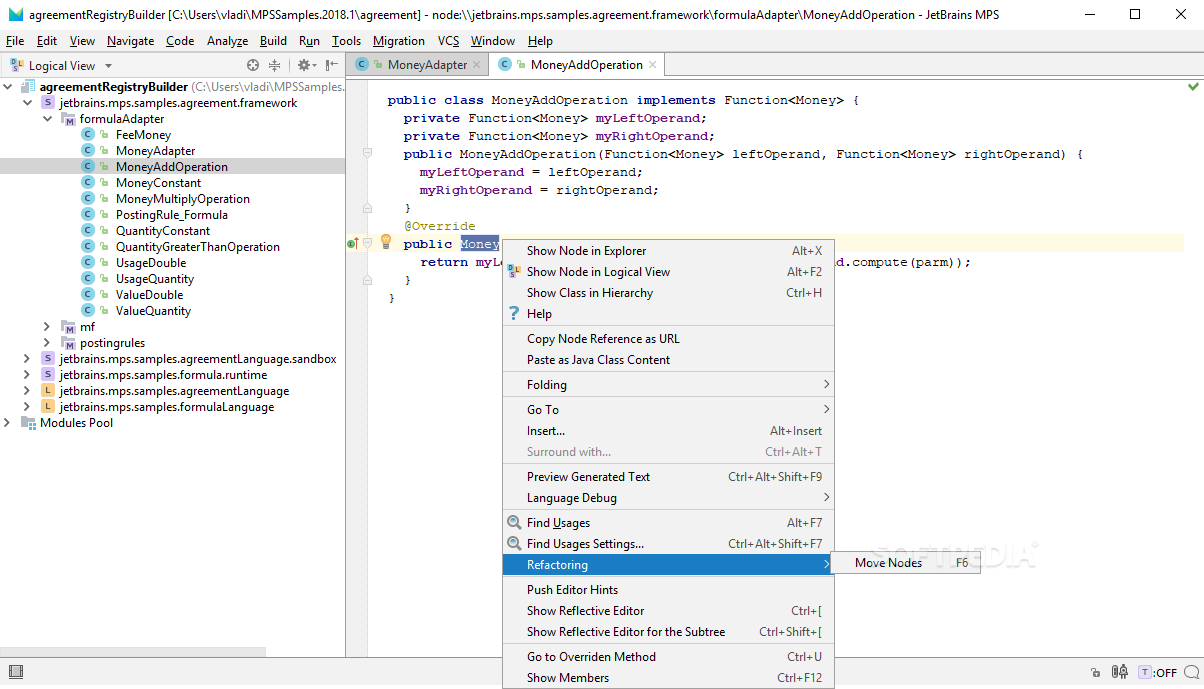Expand the agreementLanguage.sandbox node
Viewport: 1204px width, 689px height.
(x=28, y=359)
